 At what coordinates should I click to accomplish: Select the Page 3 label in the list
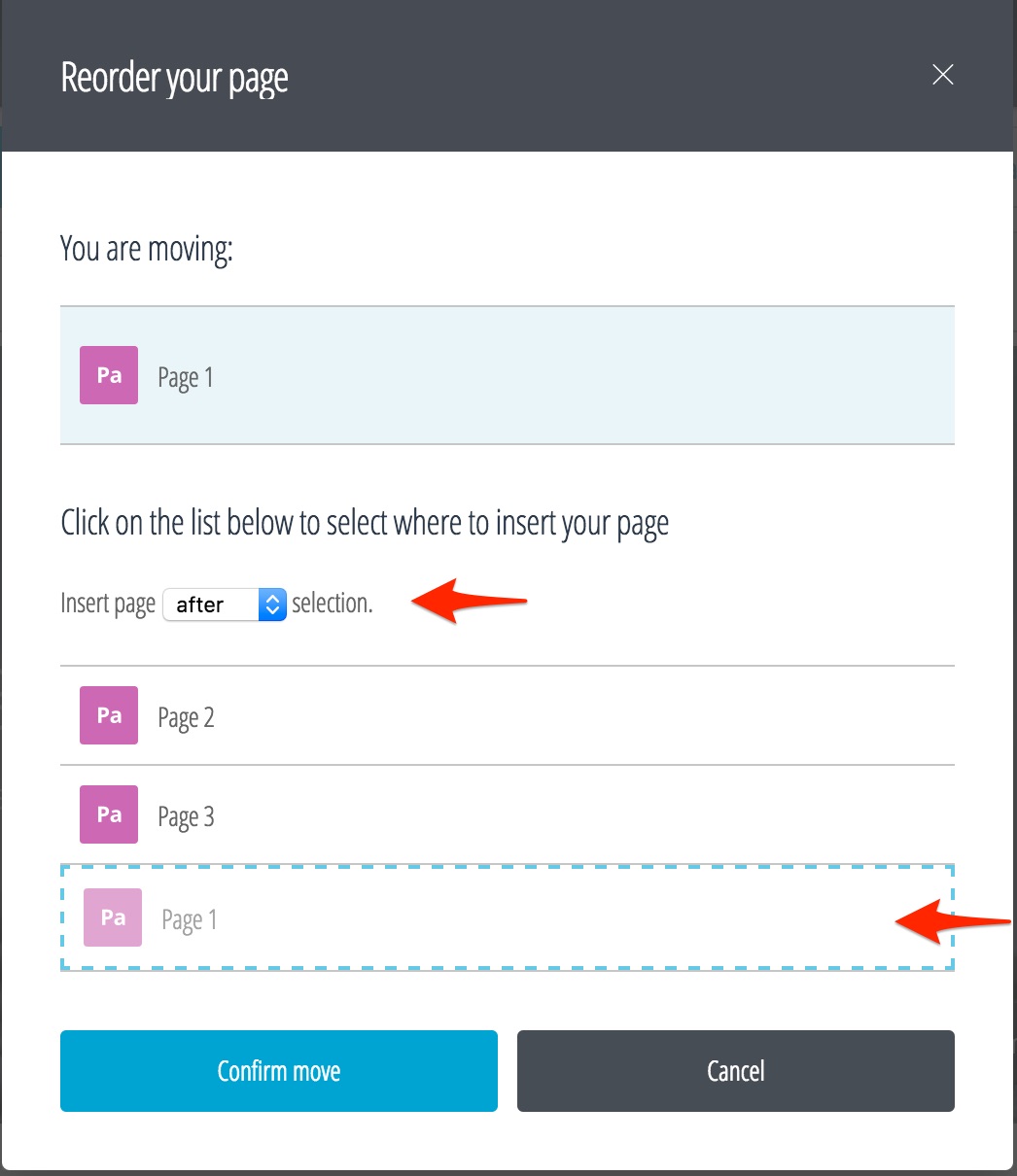(186, 817)
